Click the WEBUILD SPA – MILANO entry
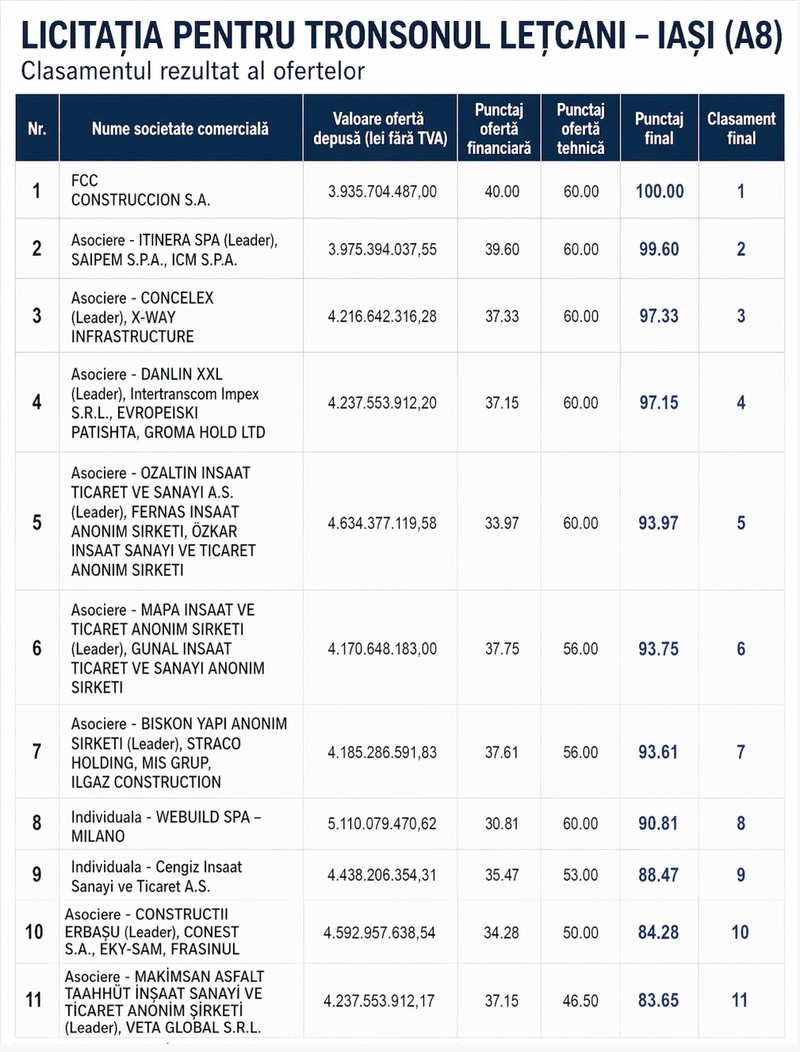Viewport: 800px width, 1052px height. point(166,826)
